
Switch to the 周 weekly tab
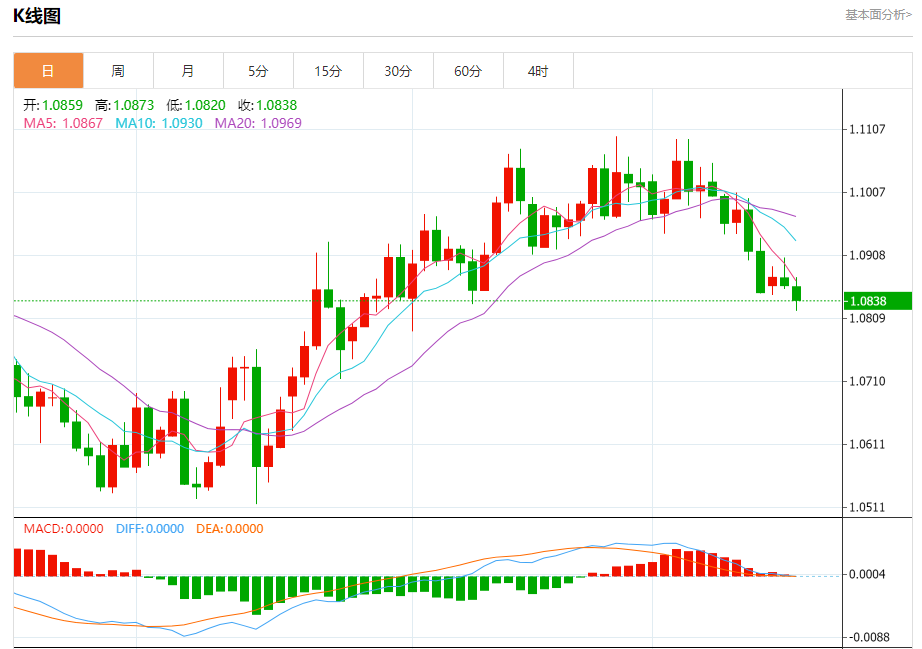[x=118, y=71]
